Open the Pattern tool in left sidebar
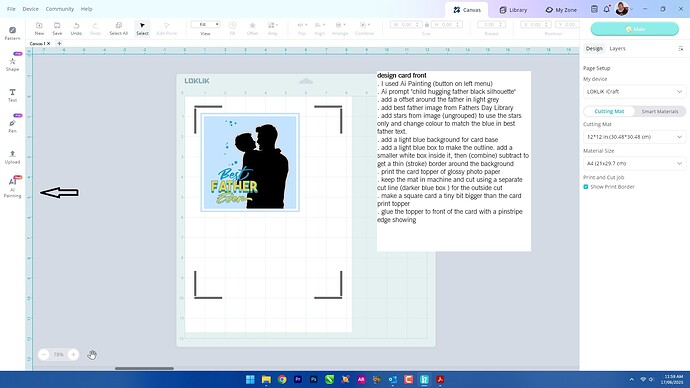 click(x=12, y=33)
